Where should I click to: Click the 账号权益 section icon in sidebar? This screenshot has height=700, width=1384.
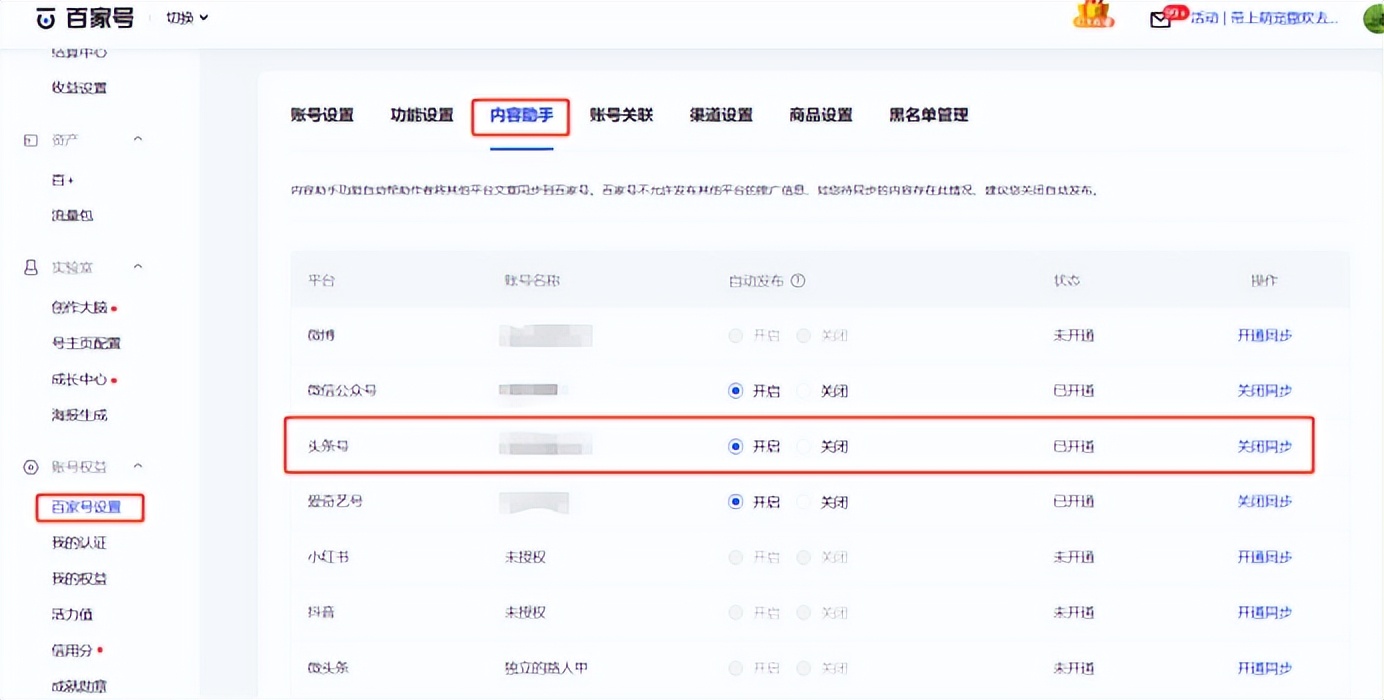31,467
